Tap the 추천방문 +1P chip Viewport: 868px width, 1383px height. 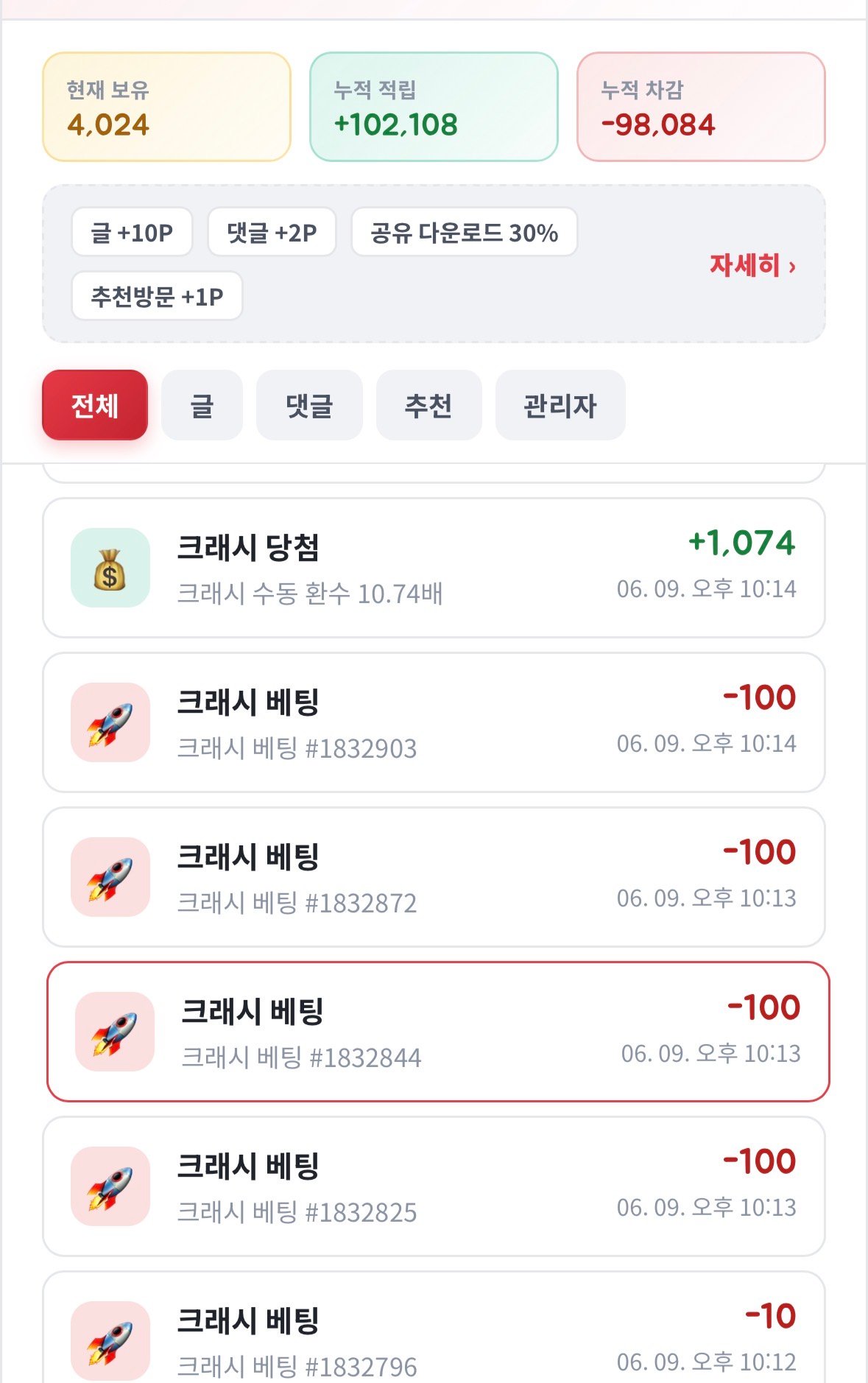click(157, 296)
